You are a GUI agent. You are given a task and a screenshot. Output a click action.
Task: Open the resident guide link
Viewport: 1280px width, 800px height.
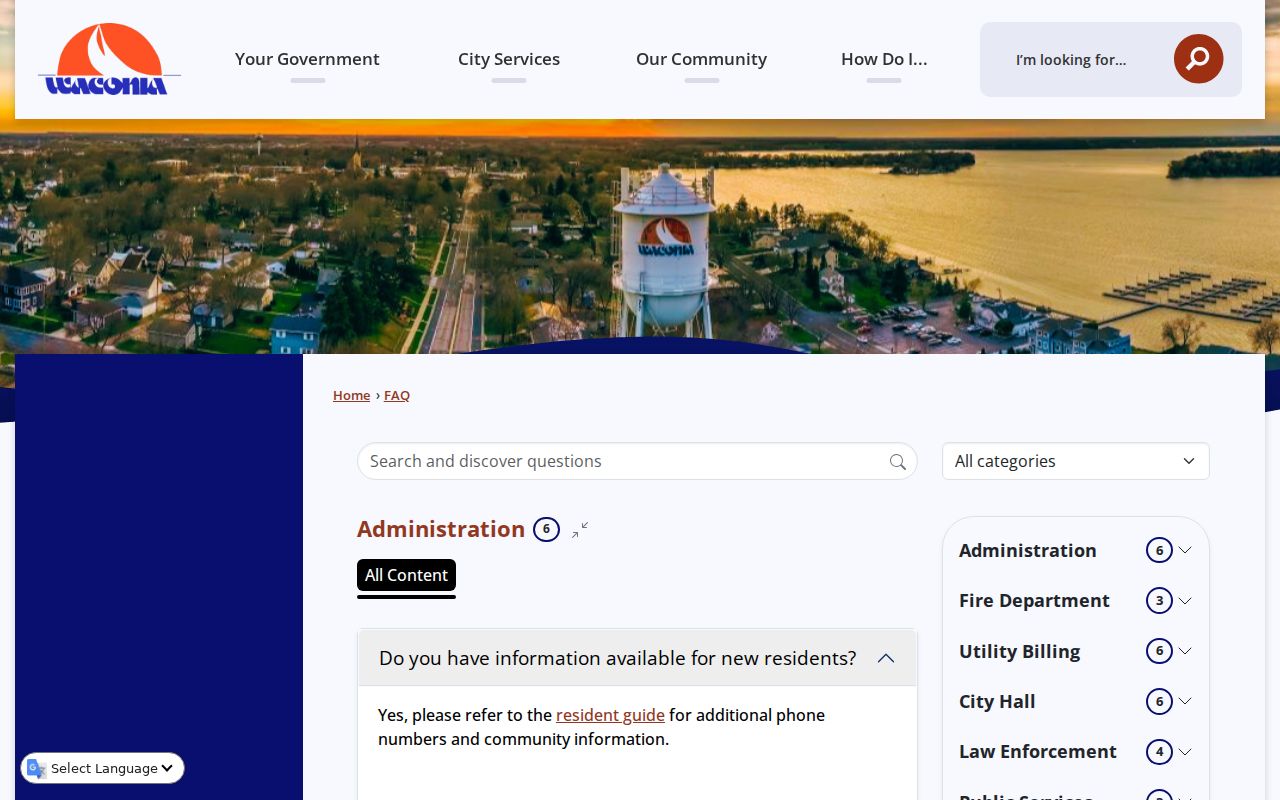click(x=610, y=715)
